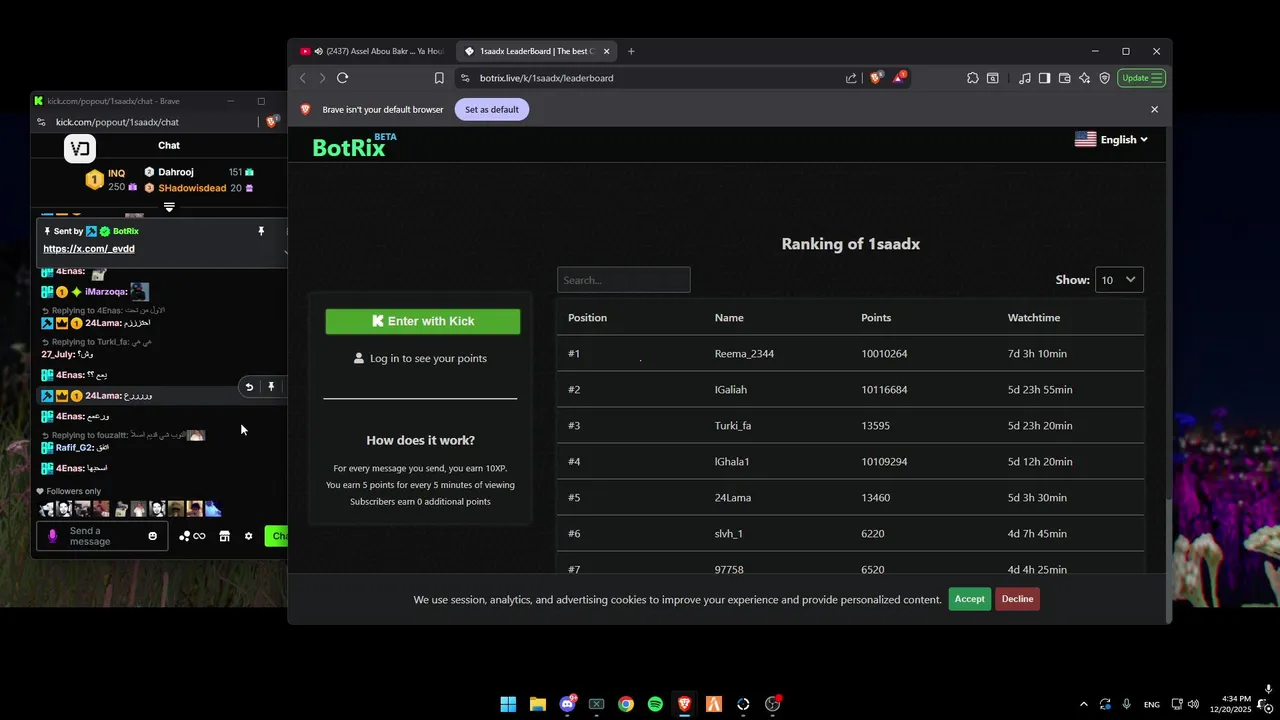Open the Windows Start menu

click(508, 704)
